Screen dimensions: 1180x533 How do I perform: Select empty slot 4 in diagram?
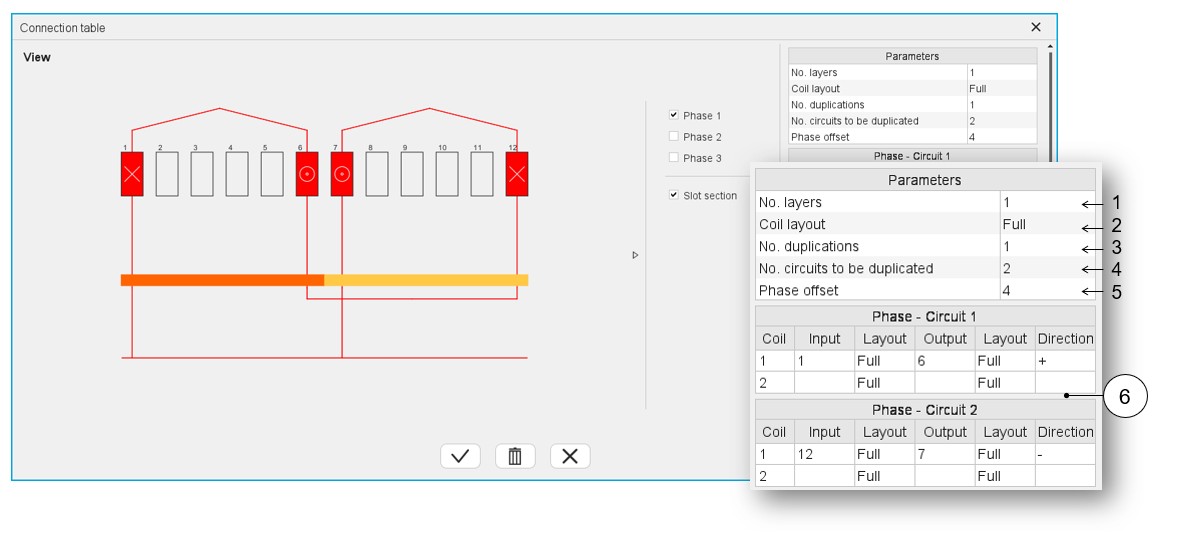coord(237,174)
